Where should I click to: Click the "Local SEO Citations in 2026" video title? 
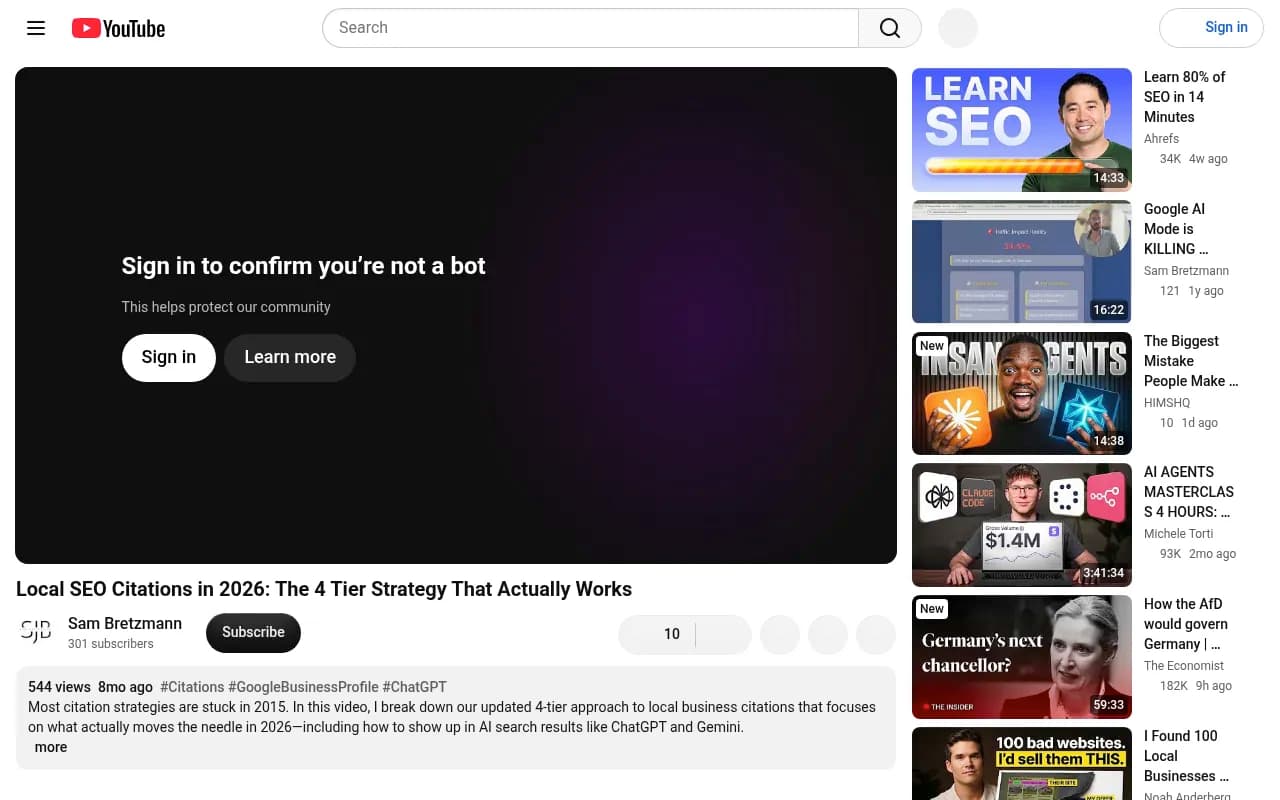click(324, 589)
